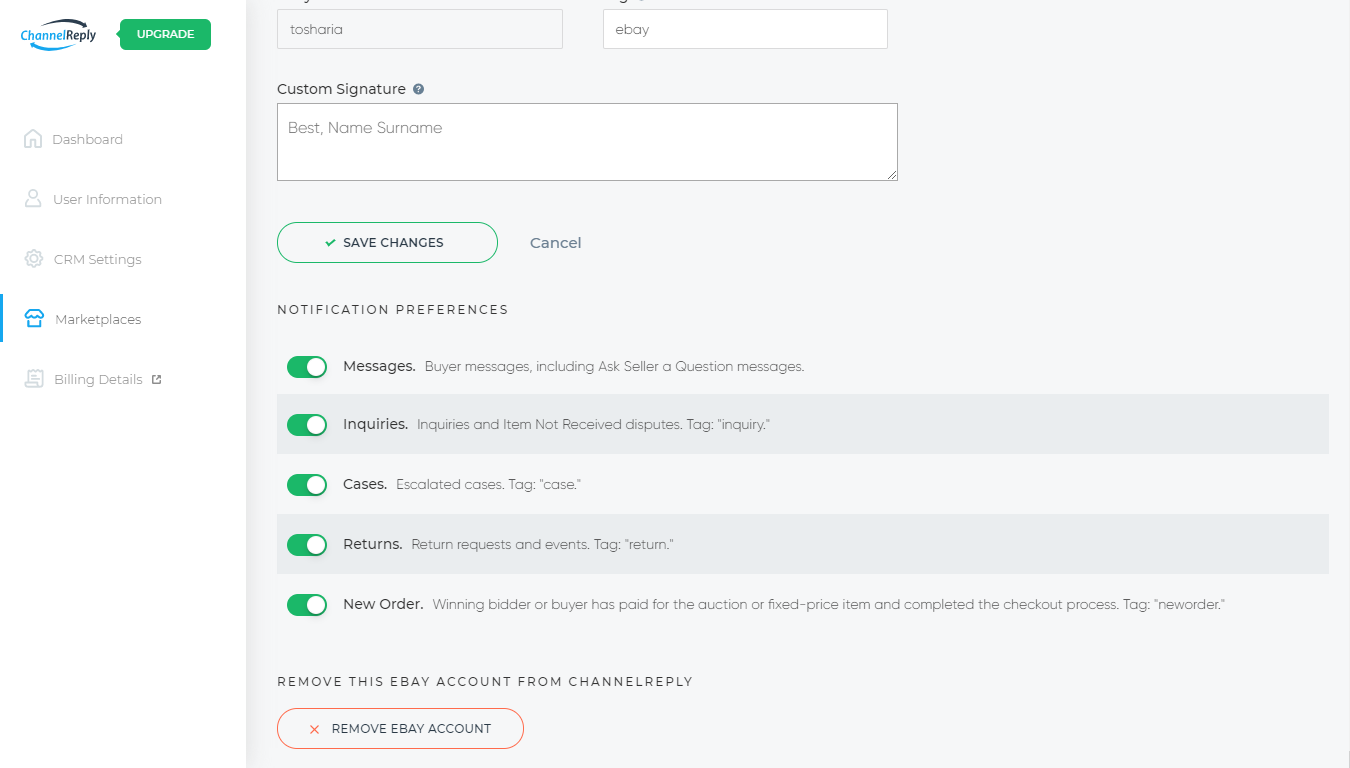Viewport: 1350px width, 768px height.
Task: Click the external link icon beside Billing Details
Action: tap(156, 379)
